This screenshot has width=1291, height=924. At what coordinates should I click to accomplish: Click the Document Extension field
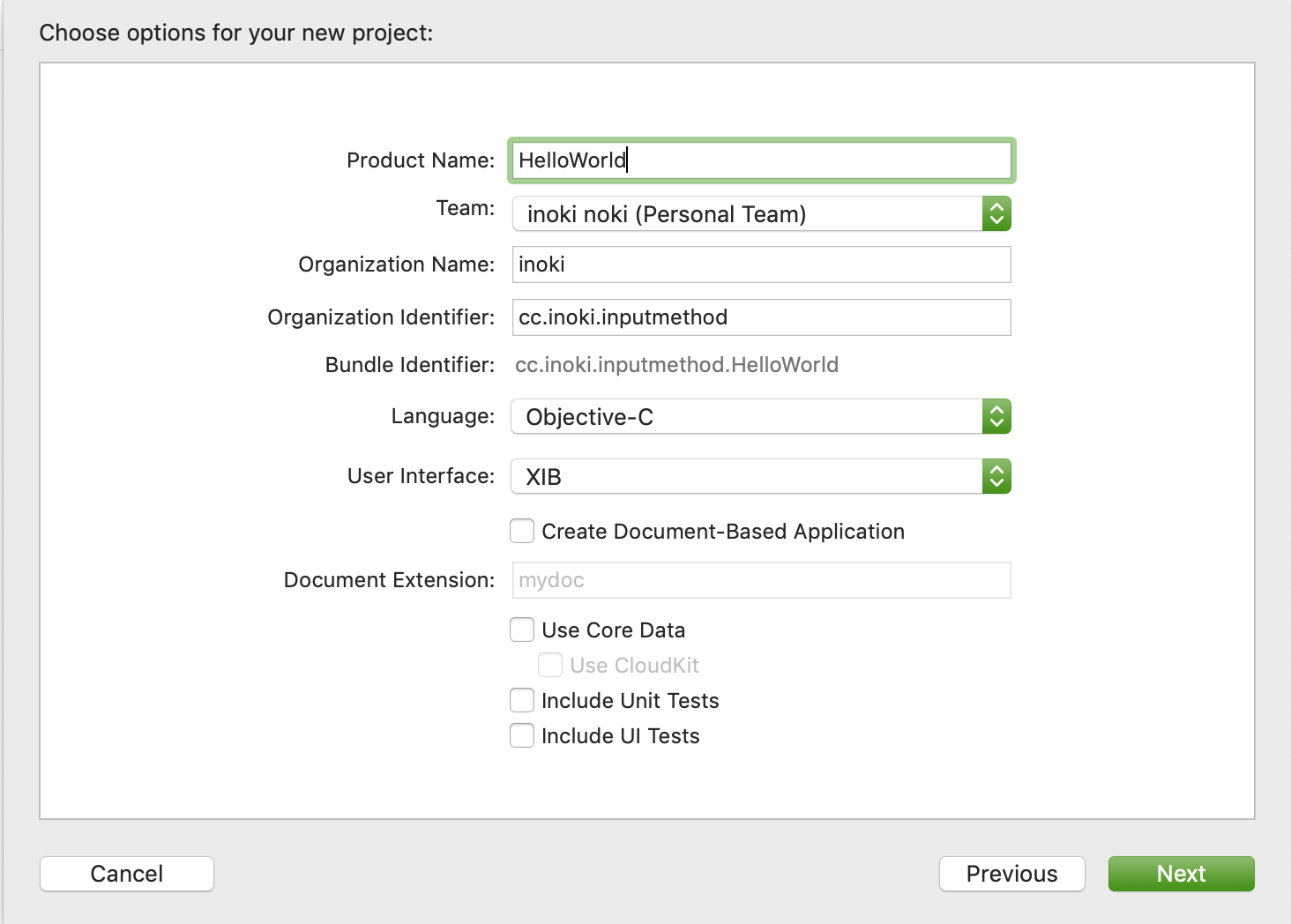pos(761,580)
